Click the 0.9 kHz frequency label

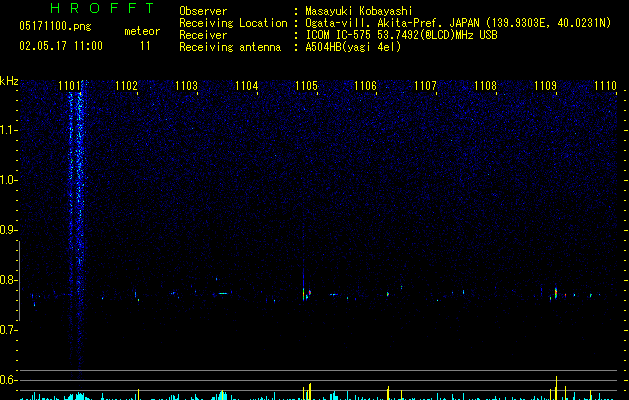click(x=8, y=230)
